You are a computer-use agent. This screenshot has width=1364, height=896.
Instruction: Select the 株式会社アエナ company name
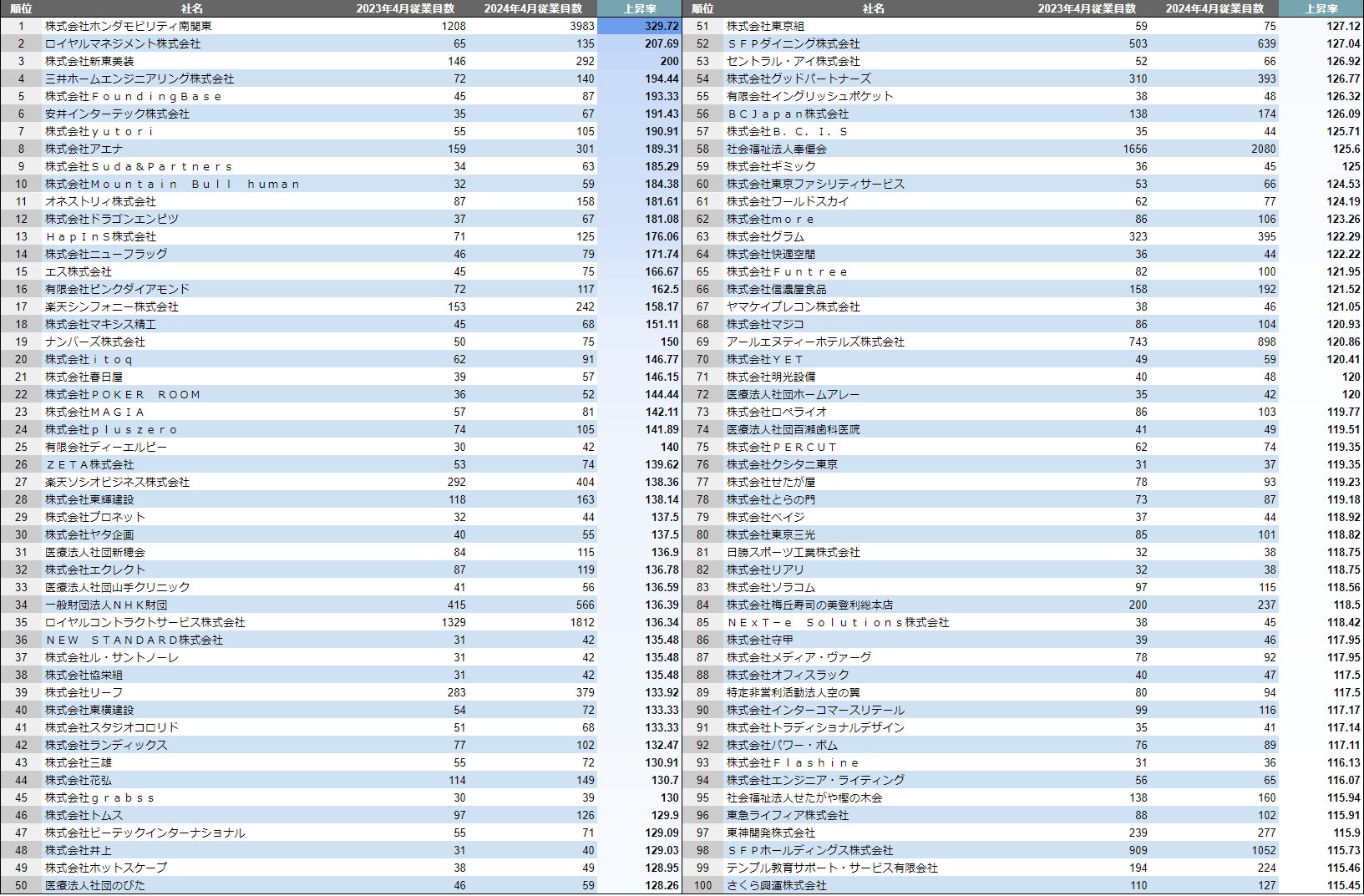[84, 149]
